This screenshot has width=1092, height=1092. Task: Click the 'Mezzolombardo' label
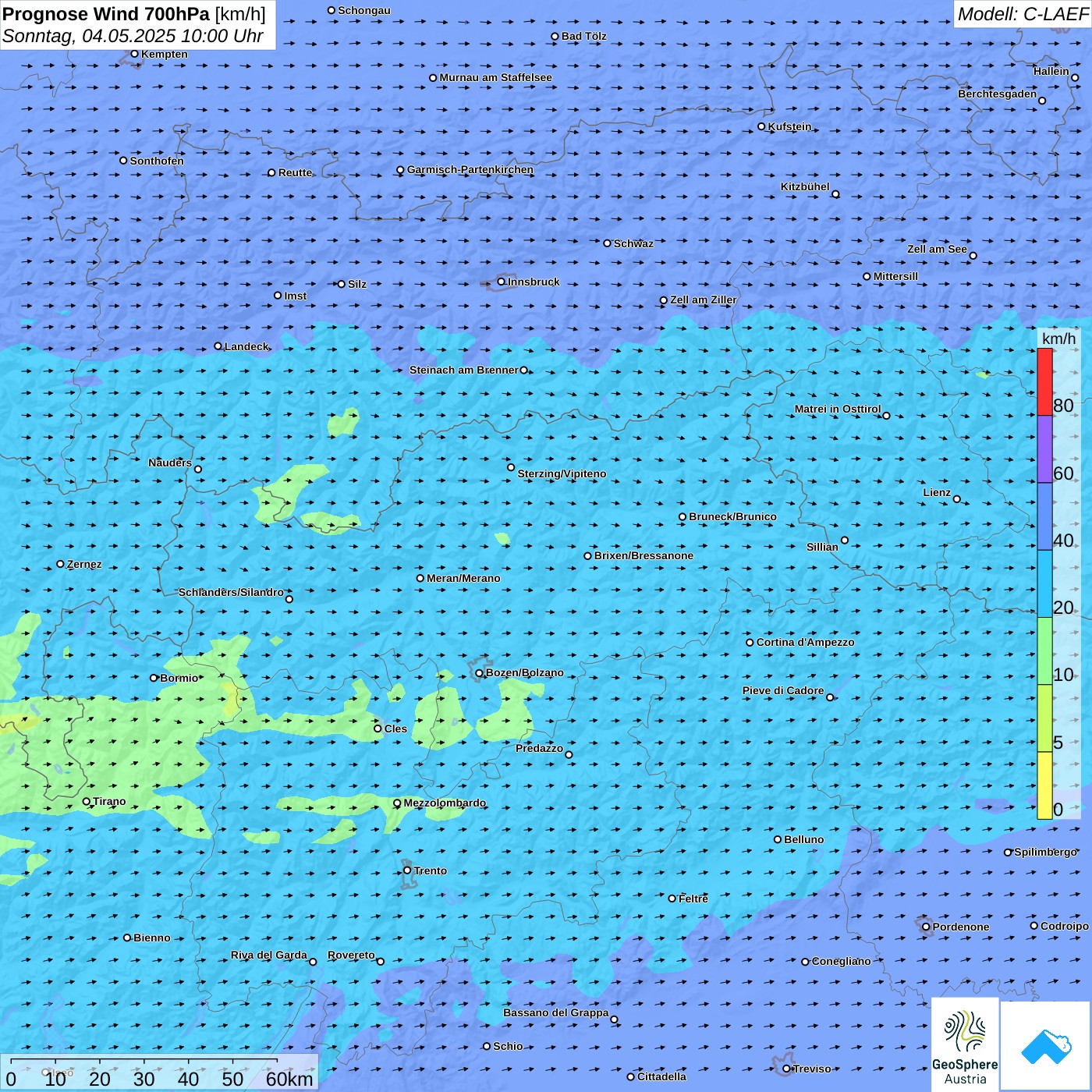(x=445, y=803)
